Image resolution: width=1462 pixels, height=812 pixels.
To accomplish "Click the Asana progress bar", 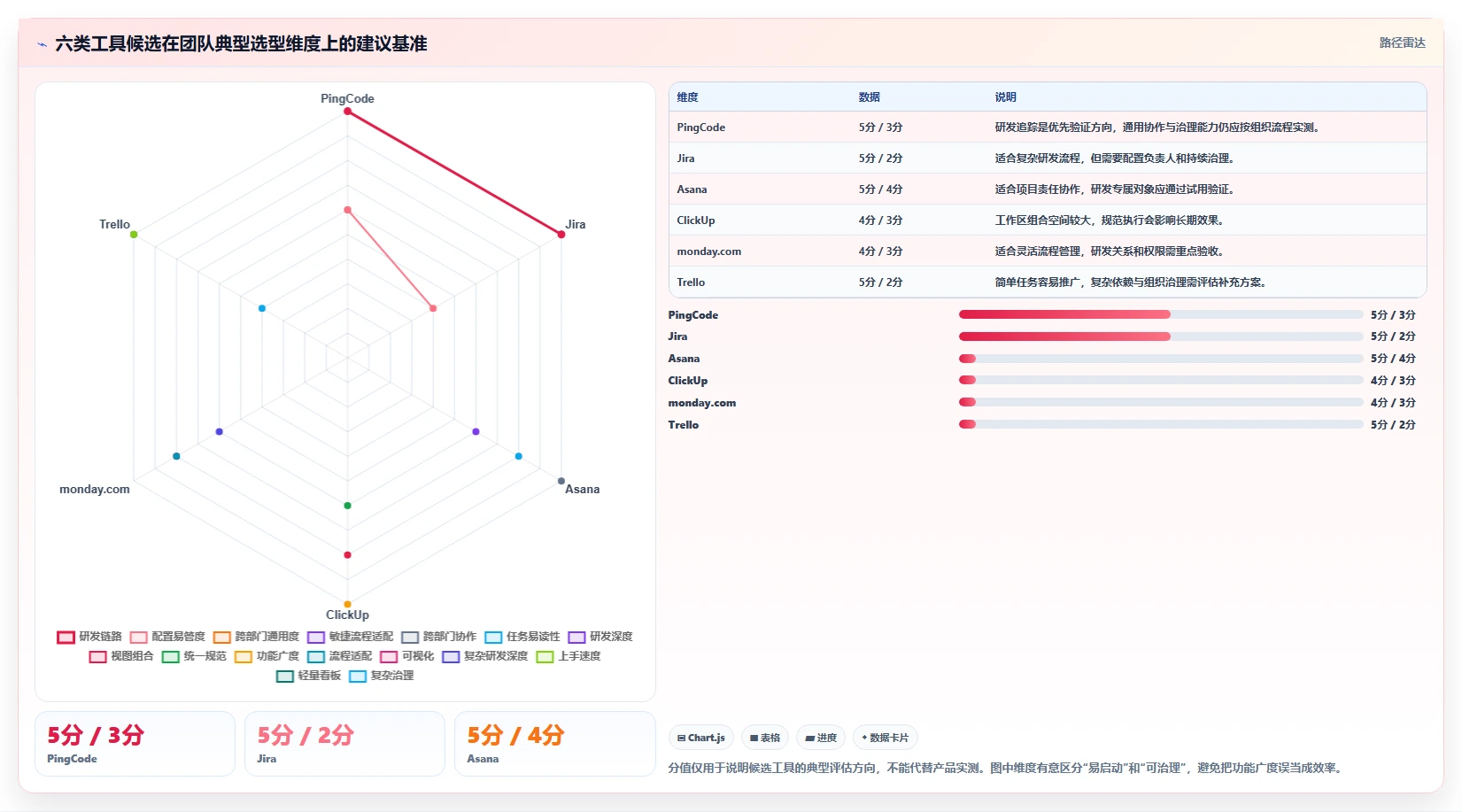I will 1161,359.
